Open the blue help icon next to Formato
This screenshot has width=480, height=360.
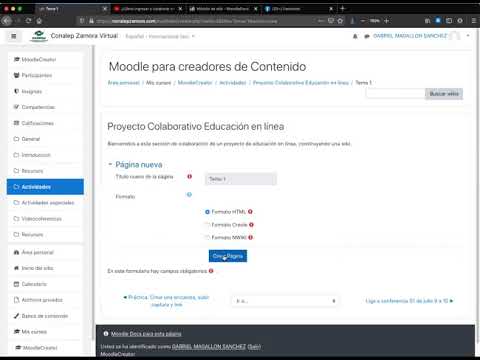coord(189,195)
